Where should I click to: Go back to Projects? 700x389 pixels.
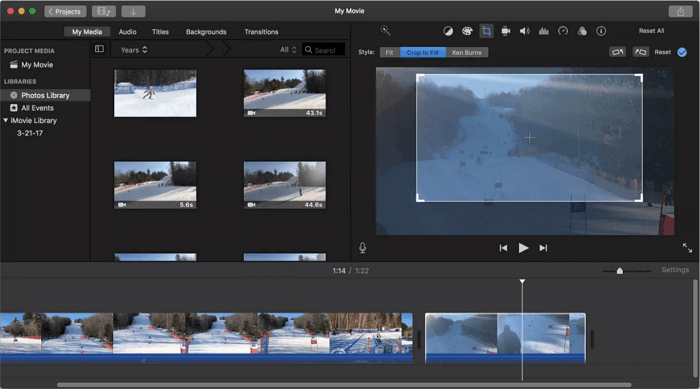click(65, 11)
